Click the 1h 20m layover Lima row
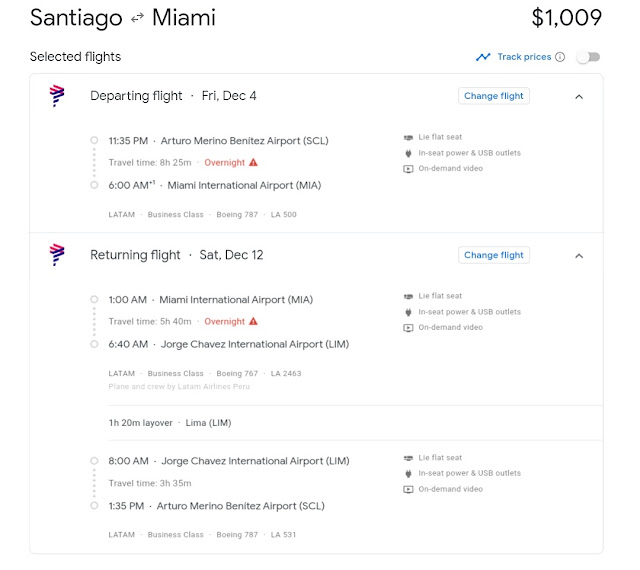This screenshot has width=640, height=570. point(355,423)
